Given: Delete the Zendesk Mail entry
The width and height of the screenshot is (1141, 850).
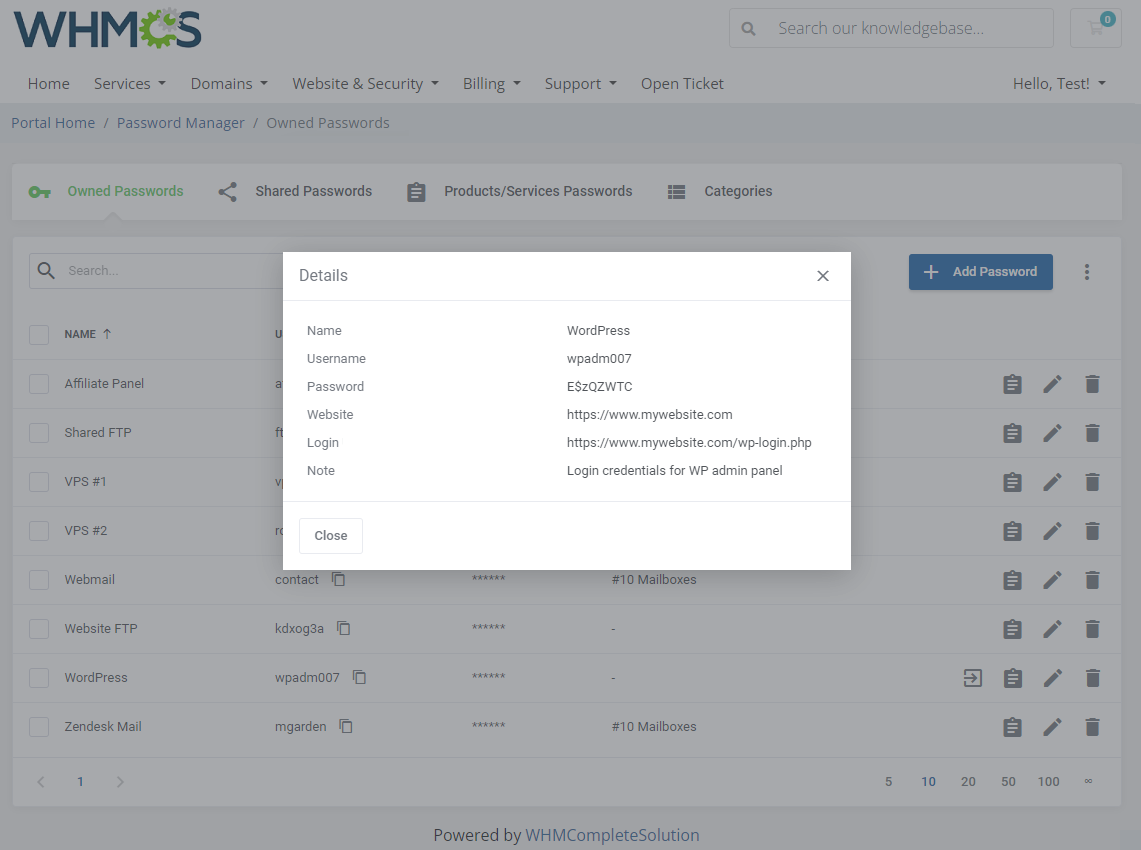Looking at the screenshot, I should pyautogui.click(x=1092, y=727).
